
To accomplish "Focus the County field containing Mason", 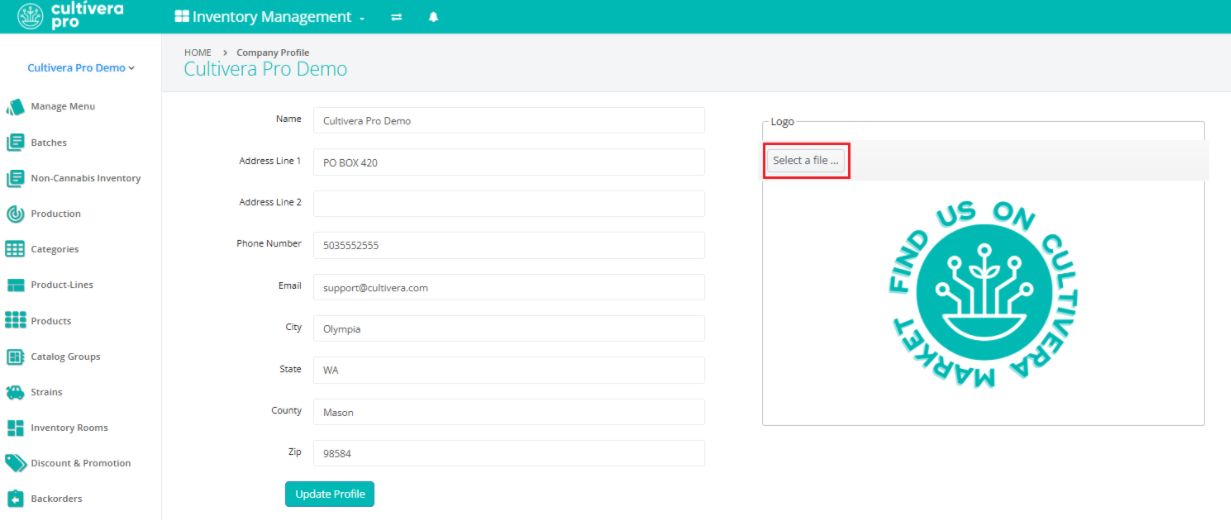I will tap(509, 412).
